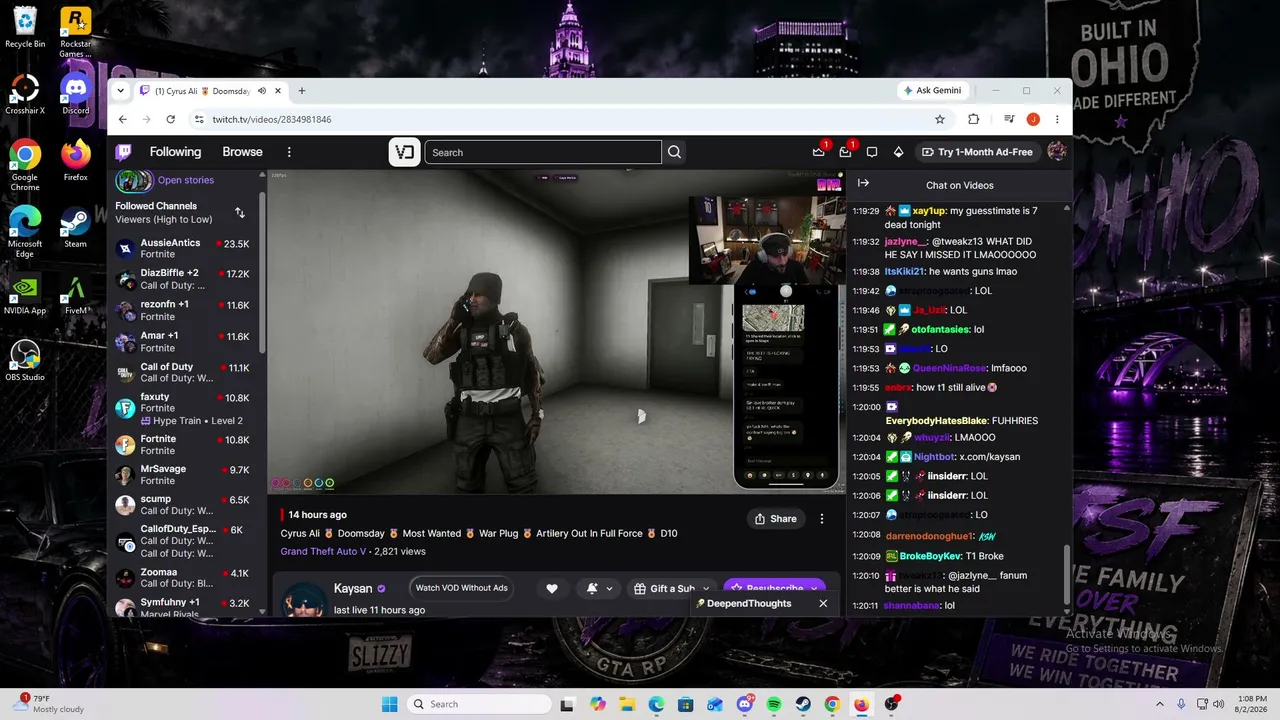1280x720 pixels.
Task: Open OBS Studio desktop shortcut
Action: 25,361
